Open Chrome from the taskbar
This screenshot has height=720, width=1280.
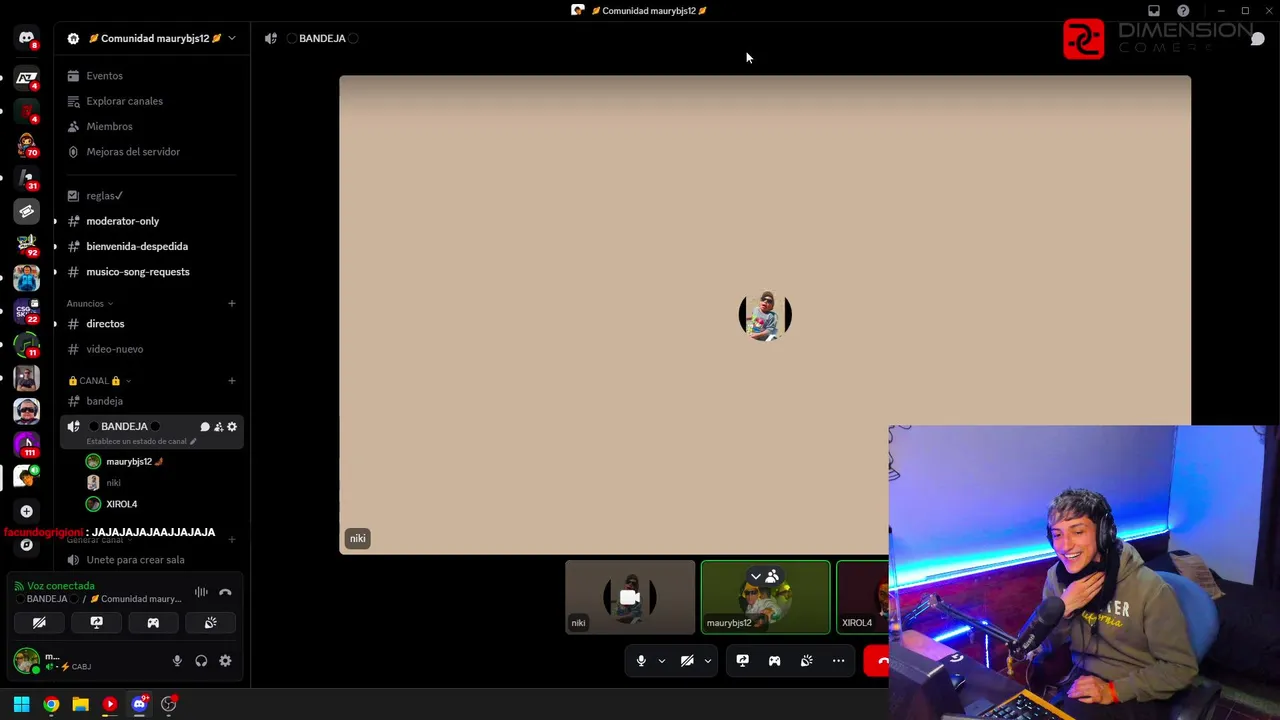point(51,704)
